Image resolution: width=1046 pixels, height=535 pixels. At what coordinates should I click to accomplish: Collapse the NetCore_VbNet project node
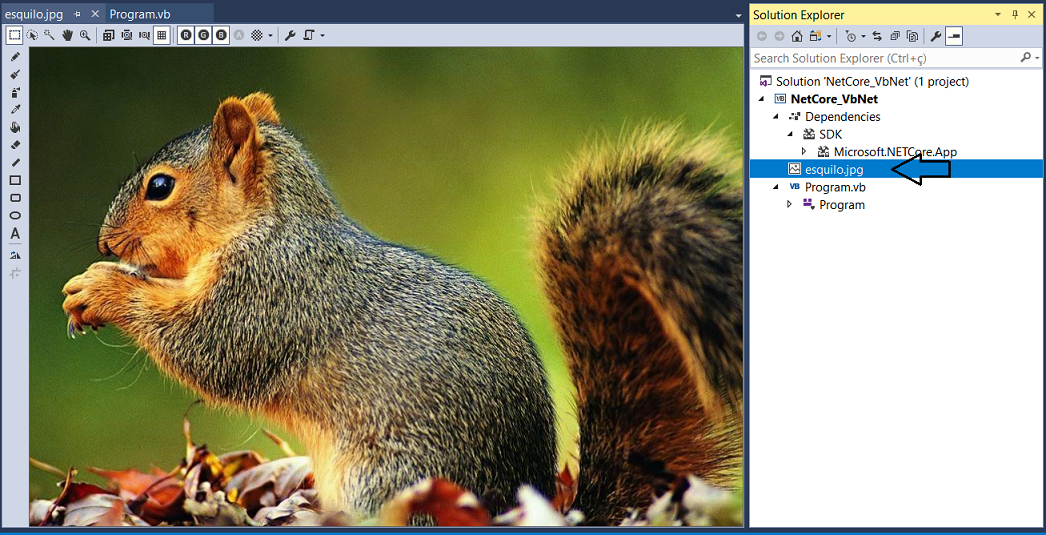click(x=761, y=99)
